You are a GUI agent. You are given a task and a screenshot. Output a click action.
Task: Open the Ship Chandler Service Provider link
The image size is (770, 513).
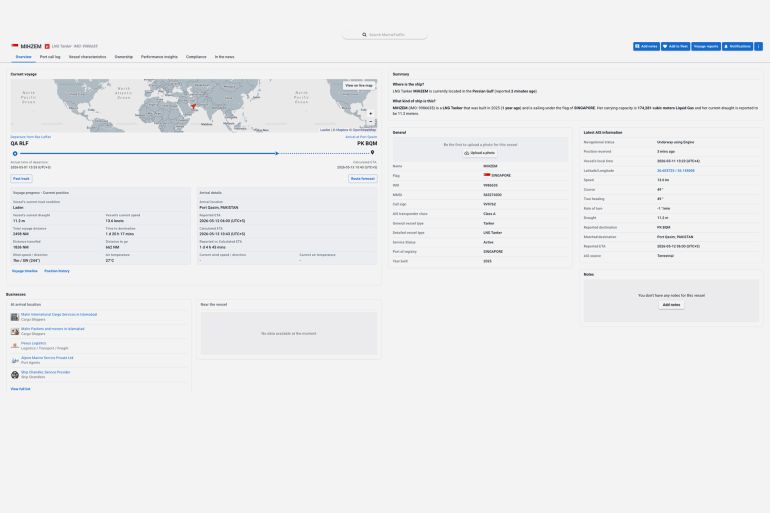click(x=45, y=372)
